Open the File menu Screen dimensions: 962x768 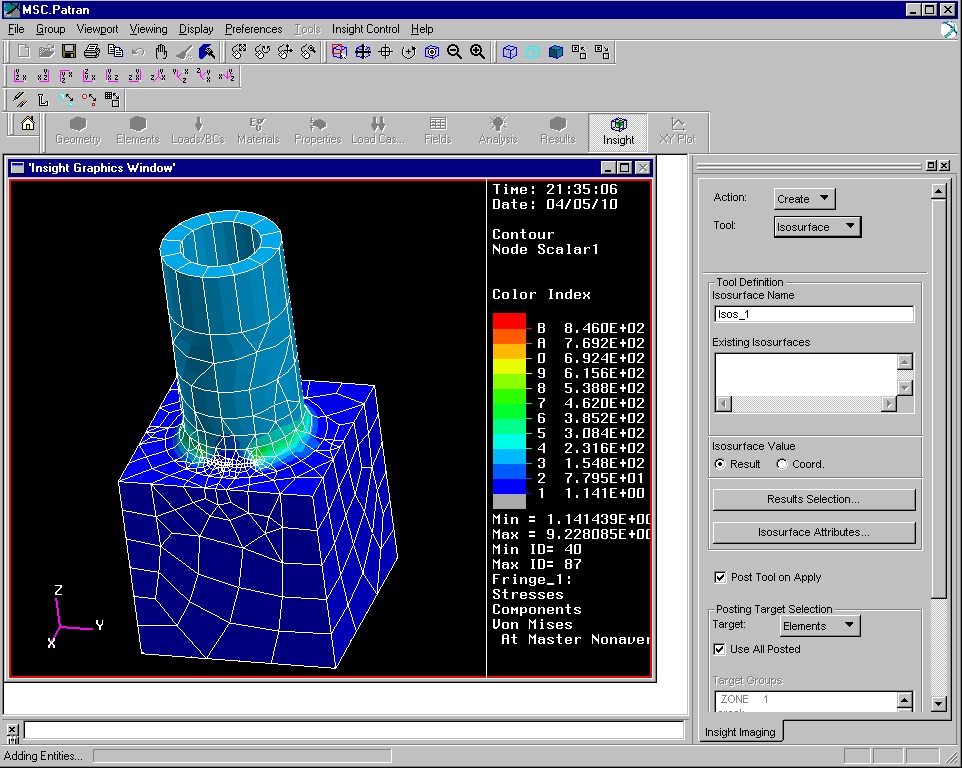(16, 29)
